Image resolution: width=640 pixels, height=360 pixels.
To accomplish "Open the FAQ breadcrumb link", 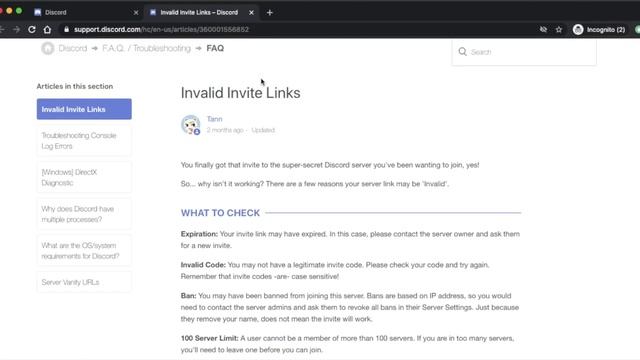I will click(x=215, y=48).
